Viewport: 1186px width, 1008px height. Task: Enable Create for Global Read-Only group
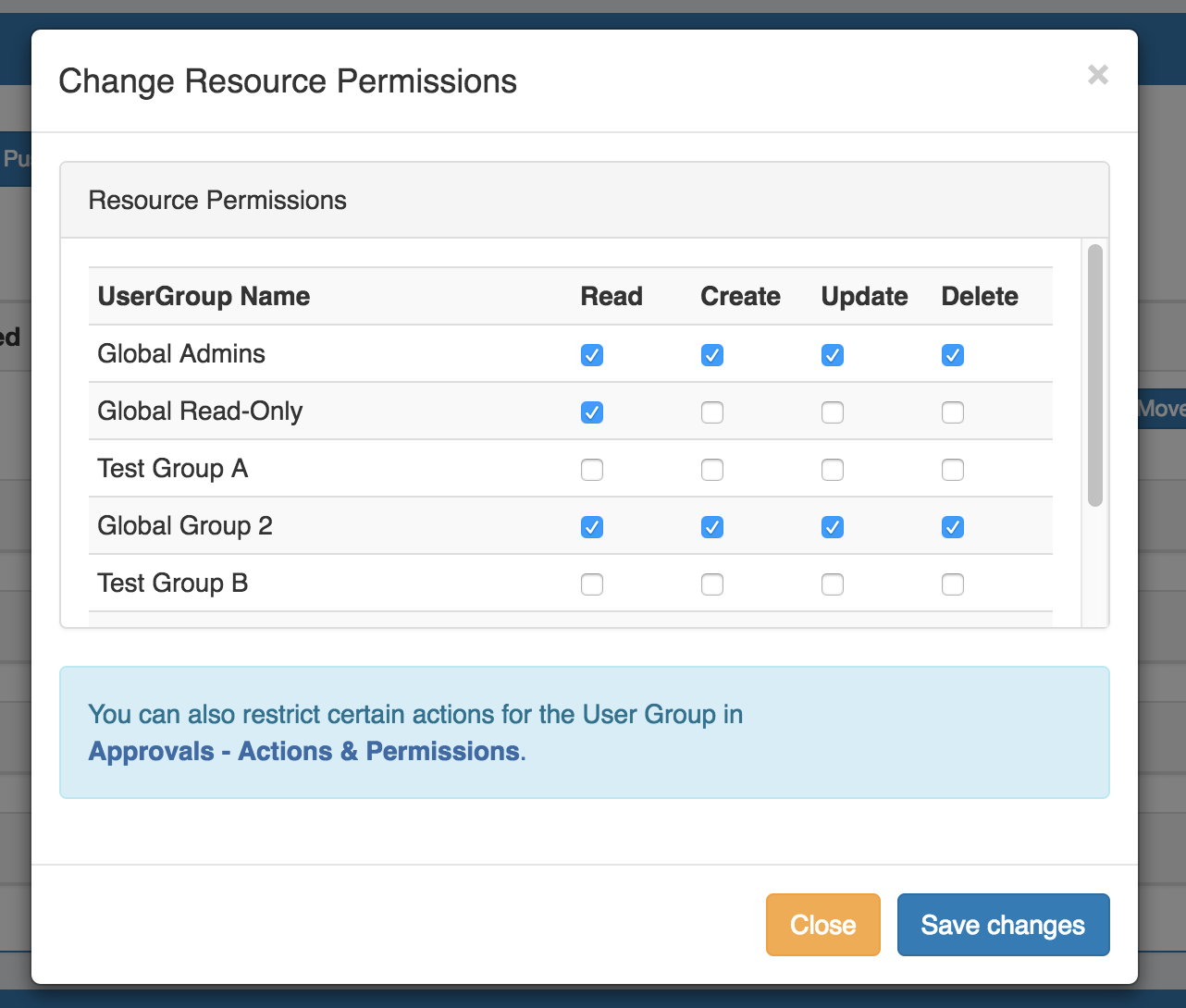[712, 412]
